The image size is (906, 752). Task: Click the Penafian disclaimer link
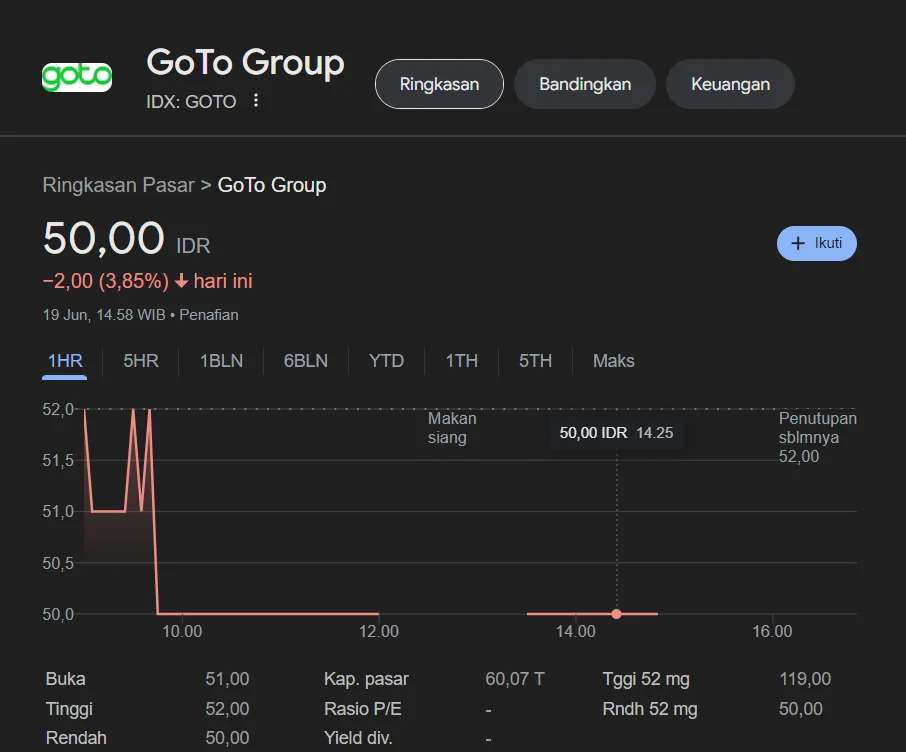(209, 315)
